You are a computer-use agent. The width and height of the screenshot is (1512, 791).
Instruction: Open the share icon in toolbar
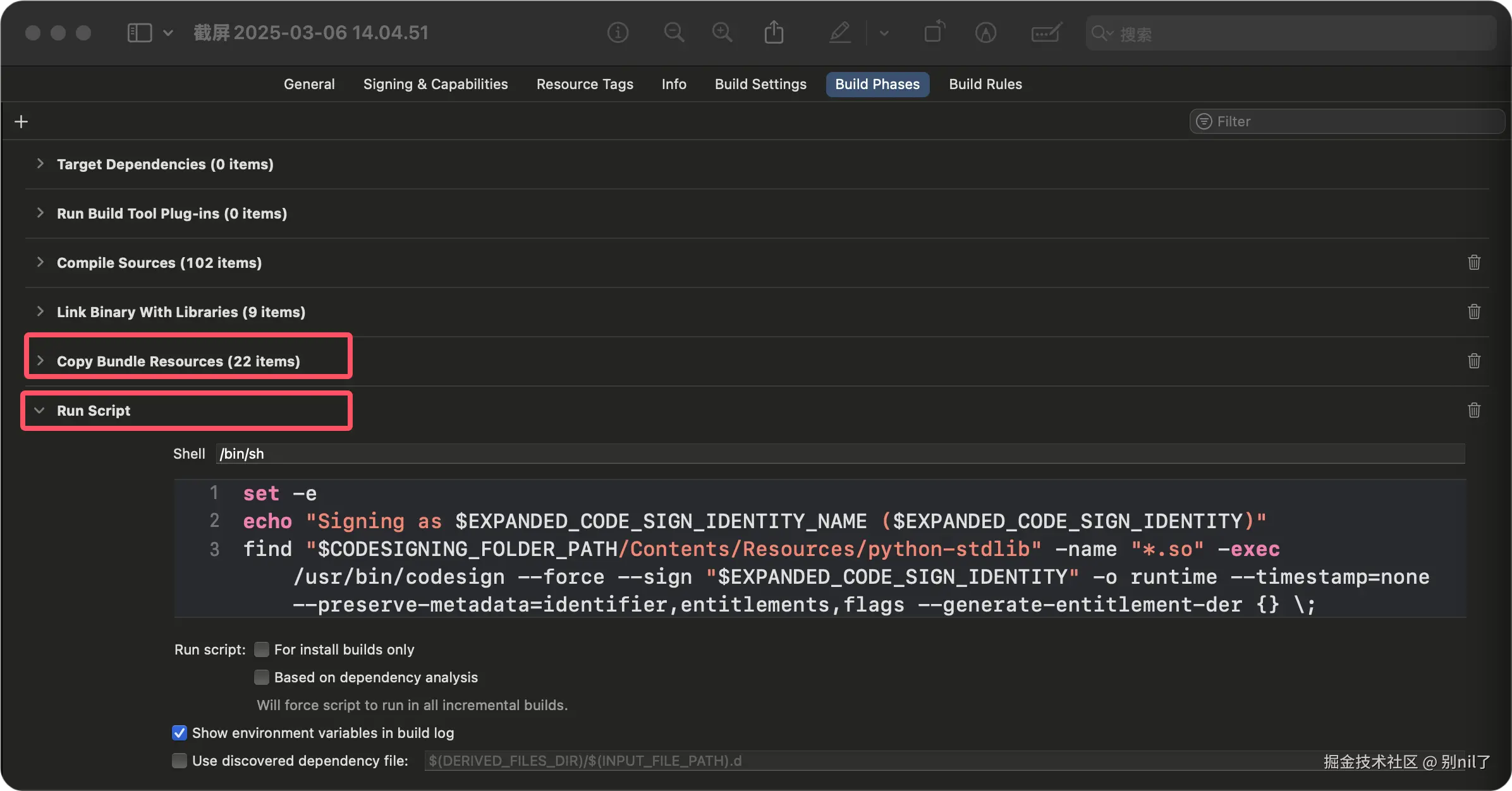pyautogui.click(x=774, y=32)
